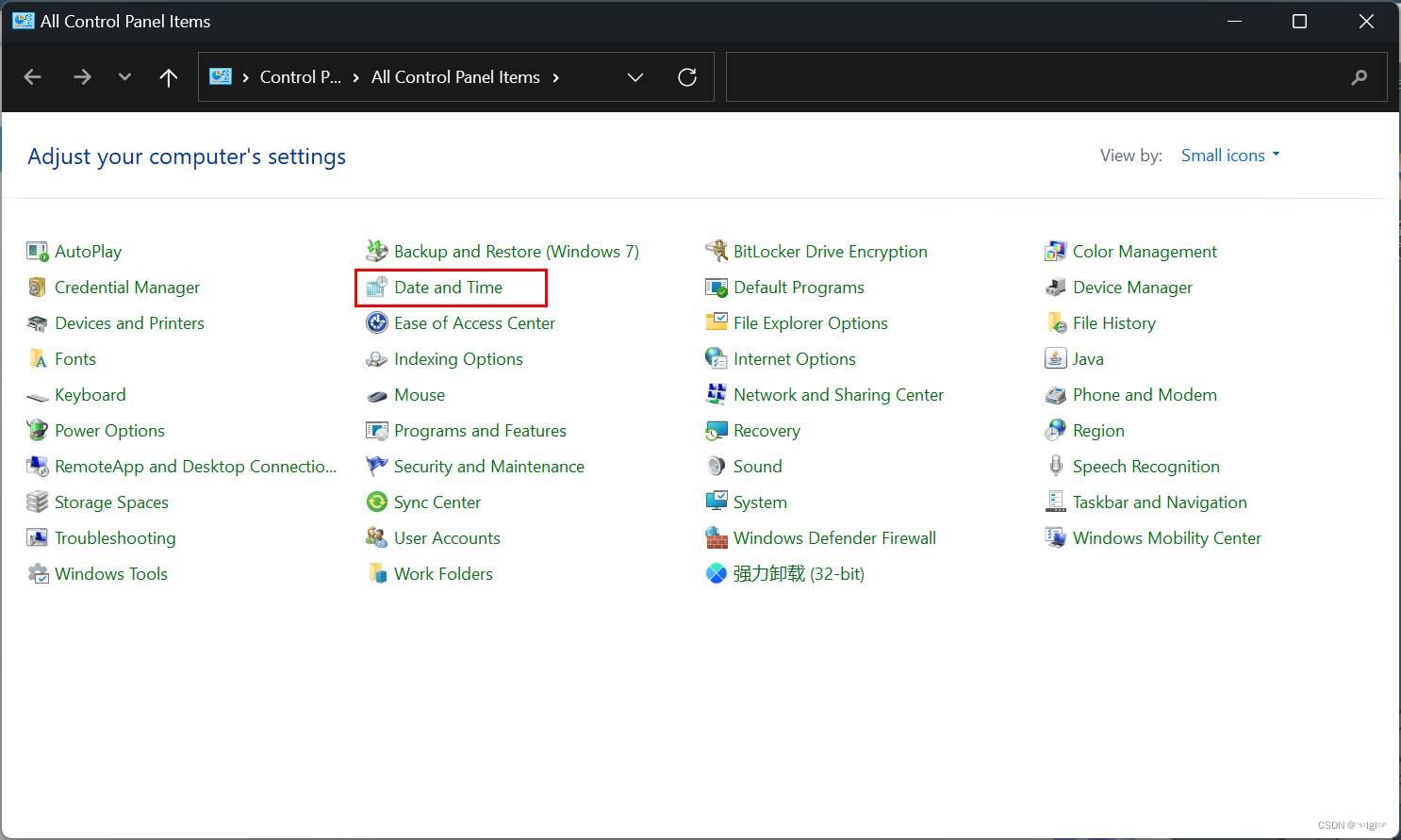Select the Control P... breadcrumb item
Image resolution: width=1401 pixels, height=840 pixels.
301,77
